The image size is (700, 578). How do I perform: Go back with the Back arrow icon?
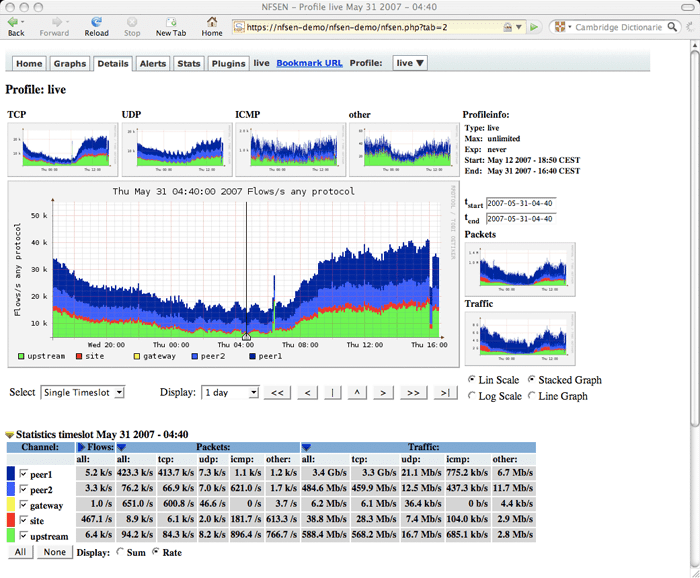tap(13, 21)
